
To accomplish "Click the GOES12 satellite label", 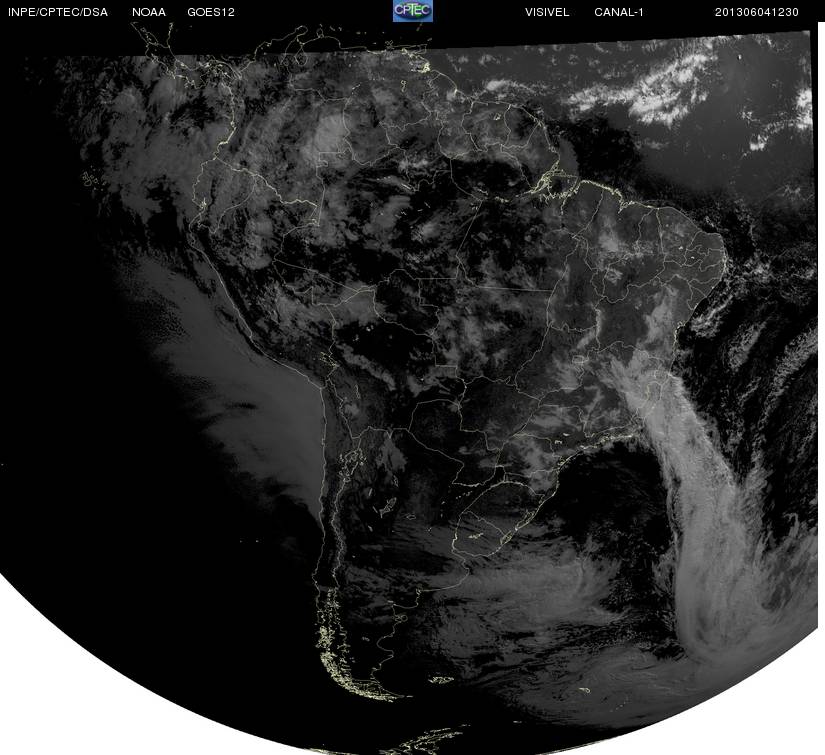I will click(211, 12).
